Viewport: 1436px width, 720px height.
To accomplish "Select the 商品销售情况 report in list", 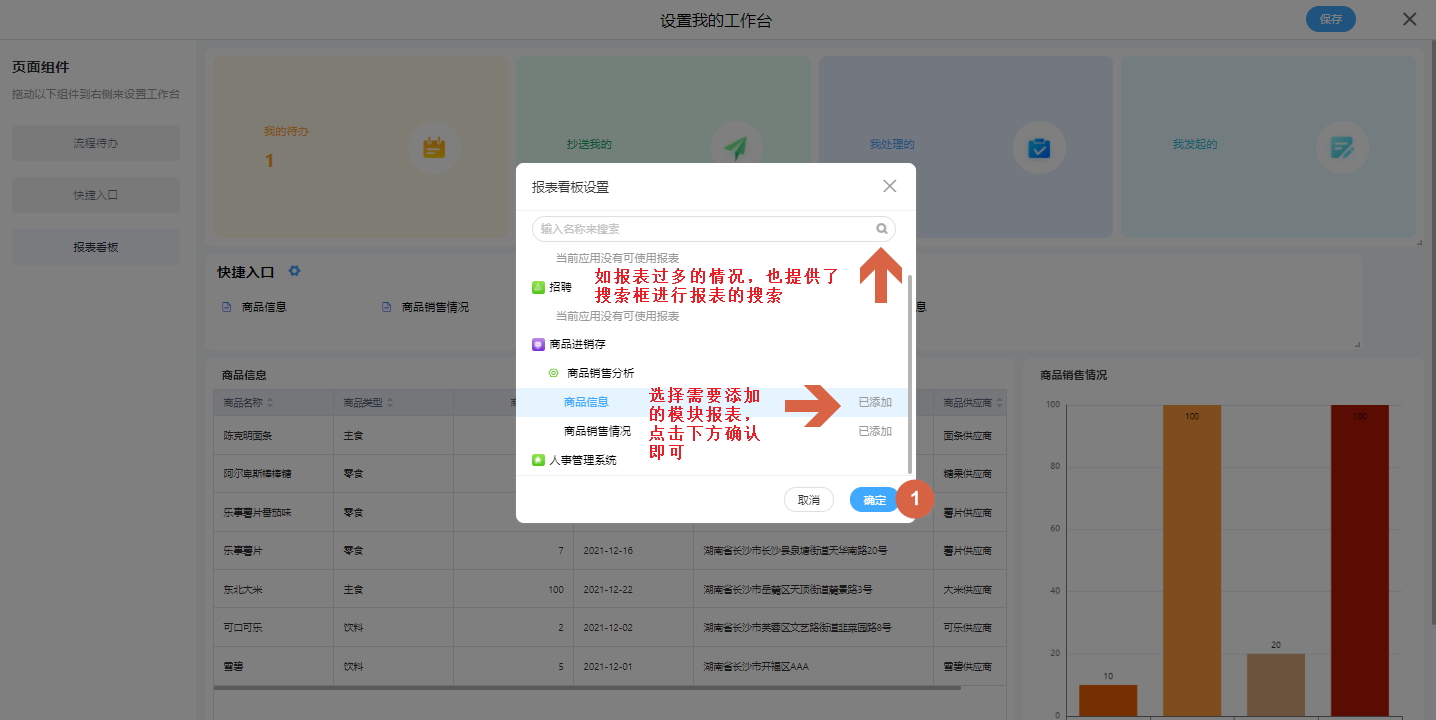I will [597, 431].
